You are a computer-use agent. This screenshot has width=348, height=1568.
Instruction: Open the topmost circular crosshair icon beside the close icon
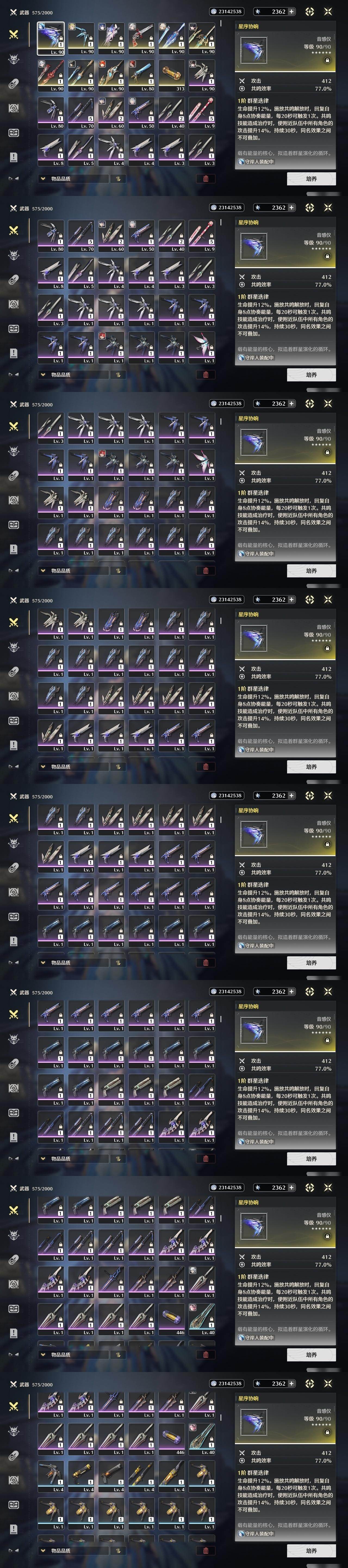pos(310,11)
